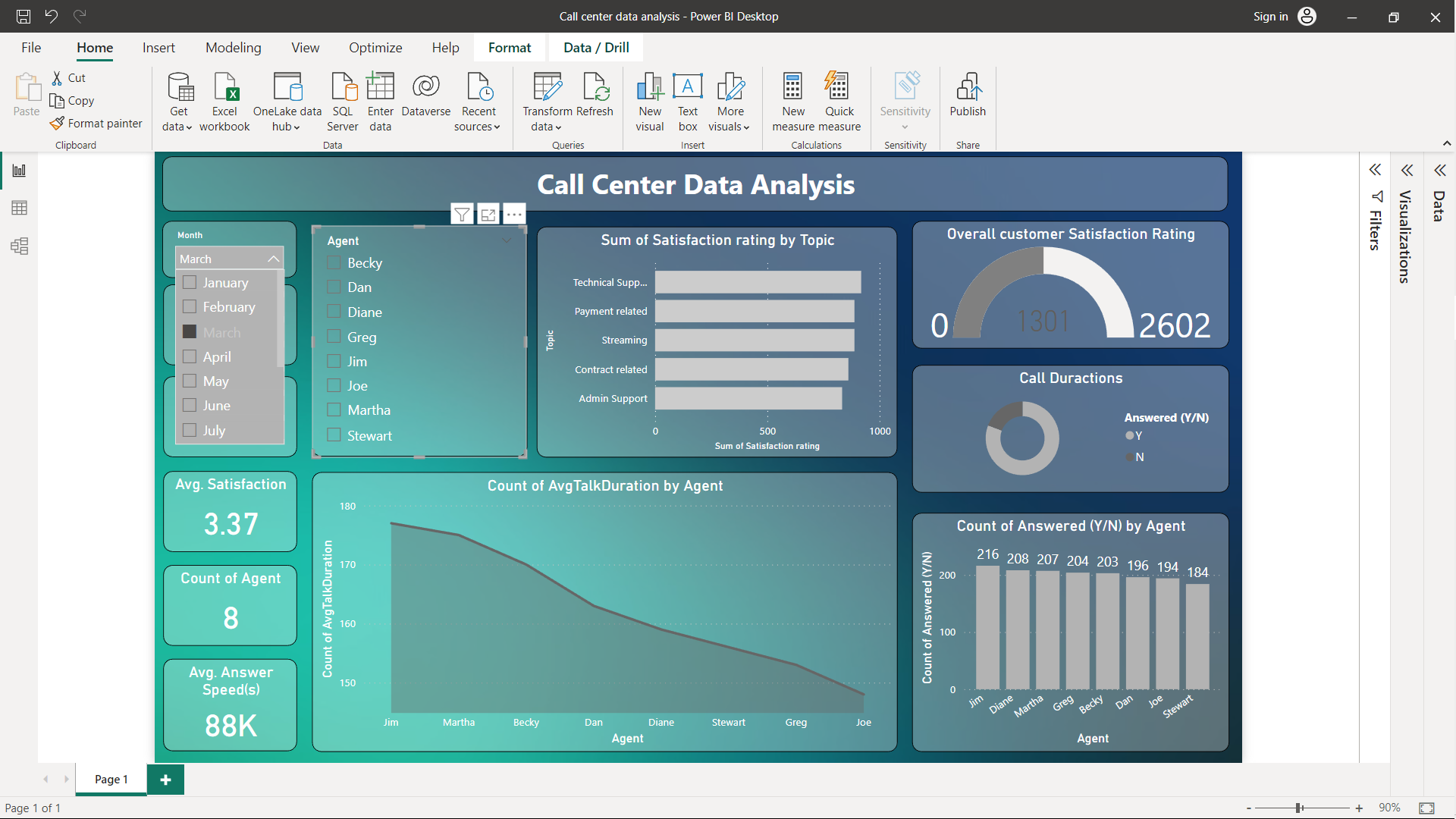Open more options on the Agent slicer

[514, 213]
